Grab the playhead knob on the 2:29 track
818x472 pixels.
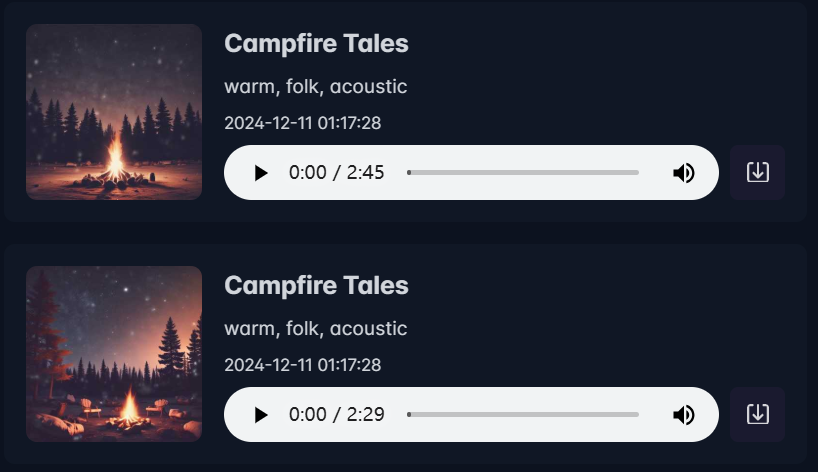409,415
